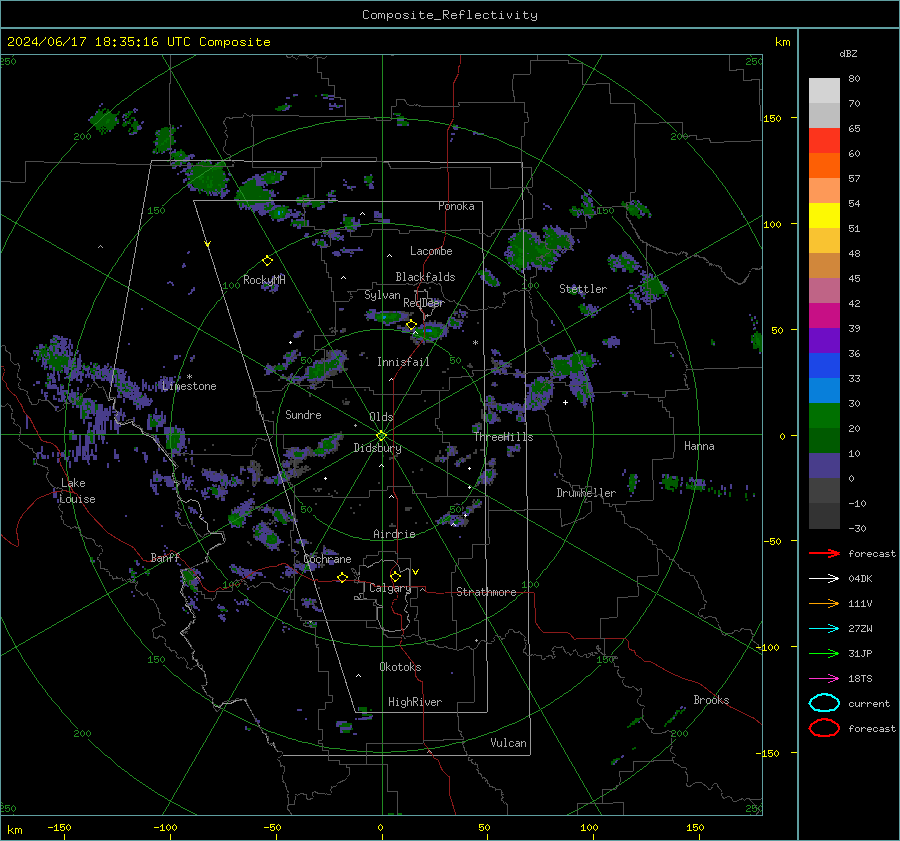
Task: Click the Stettler city label
Action: tap(583, 289)
